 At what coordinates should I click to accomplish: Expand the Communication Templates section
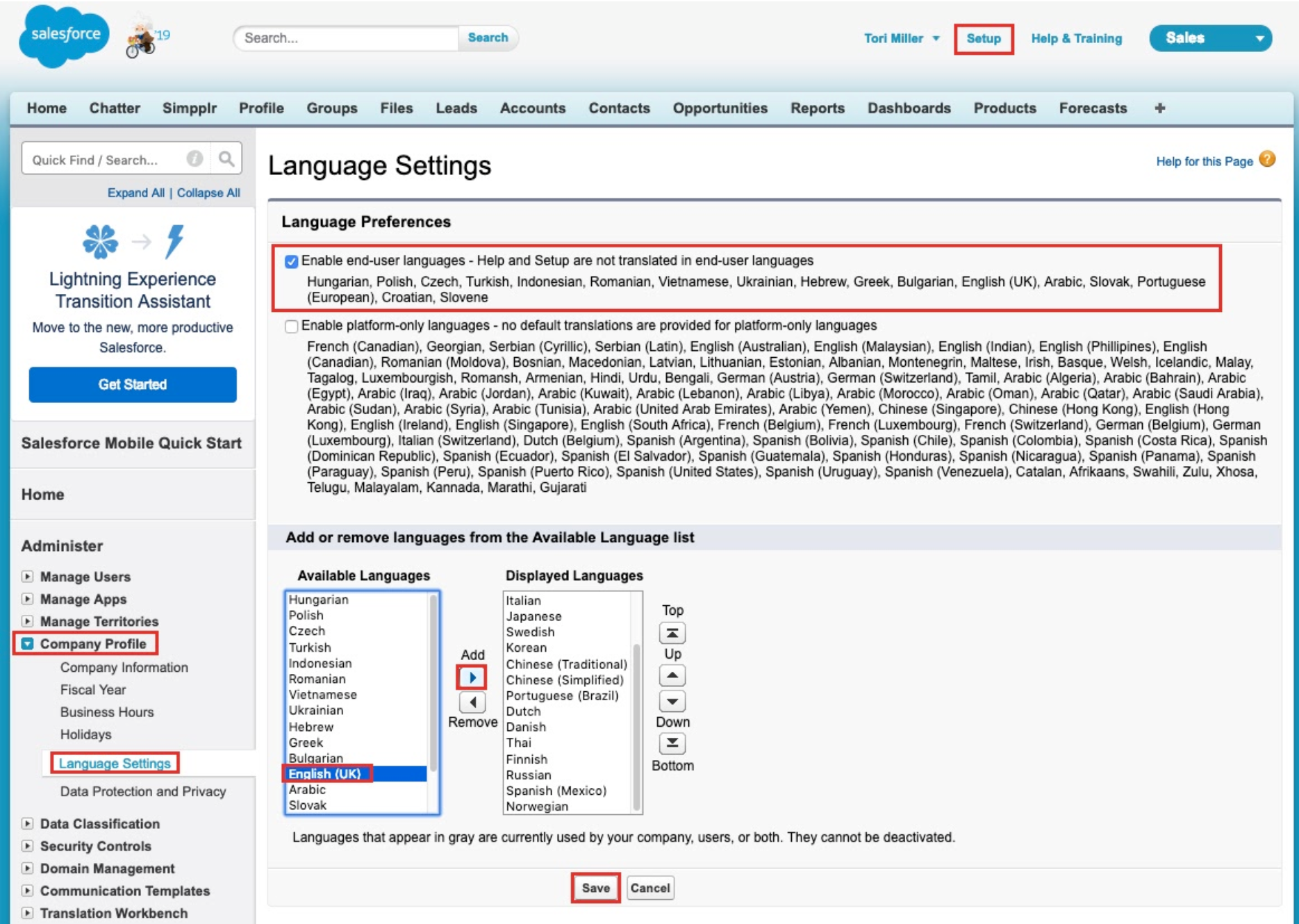(27, 891)
